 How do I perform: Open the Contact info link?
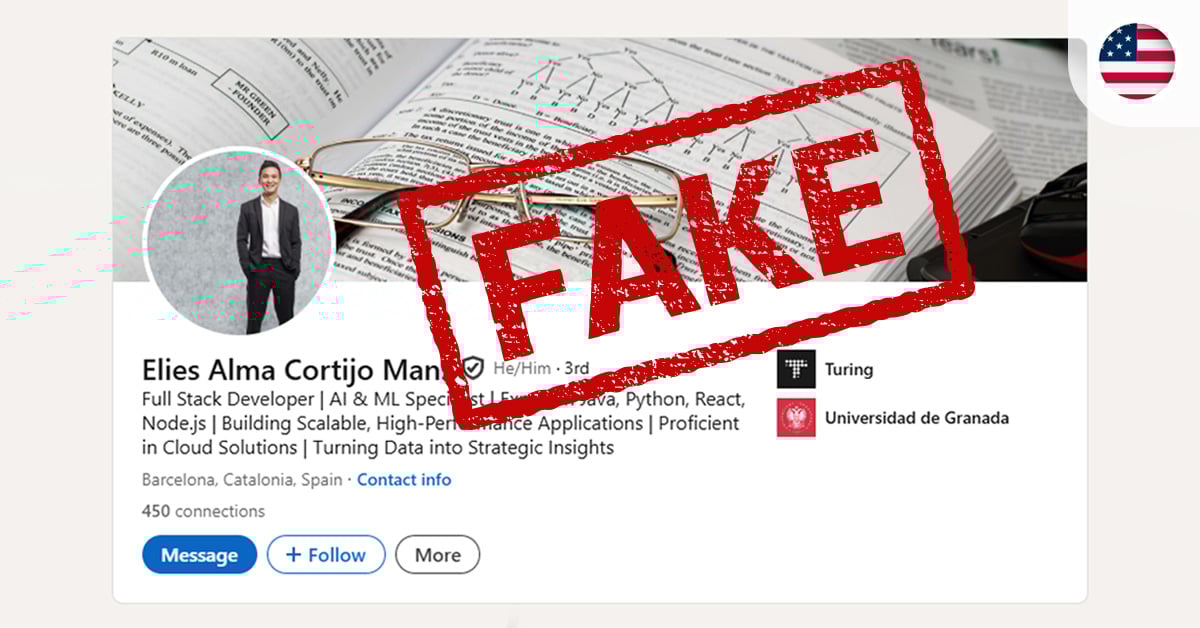pos(404,480)
